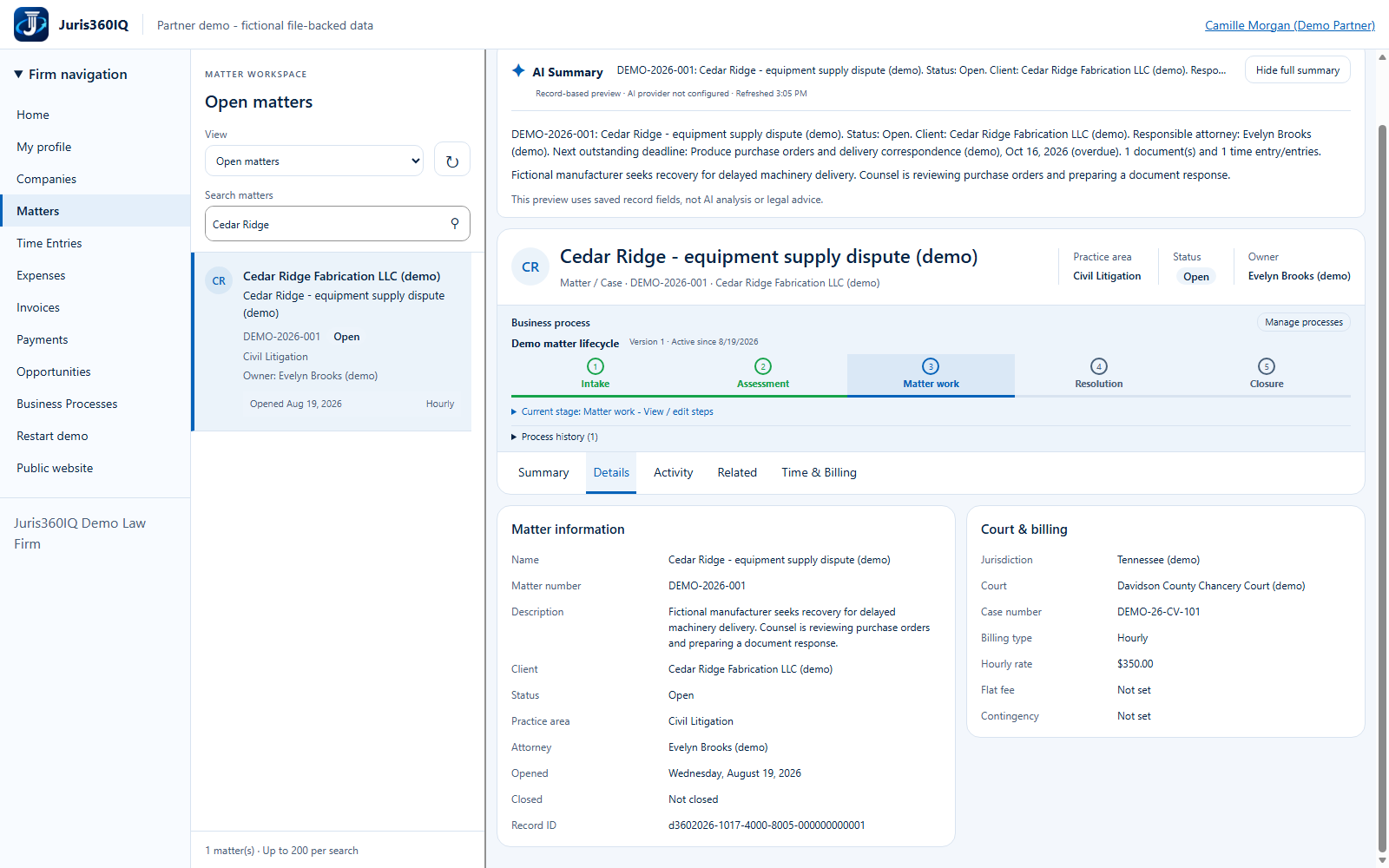This screenshot has width=1389, height=868.
Task: Open Public website link in navigation
Action: [95, 468]
